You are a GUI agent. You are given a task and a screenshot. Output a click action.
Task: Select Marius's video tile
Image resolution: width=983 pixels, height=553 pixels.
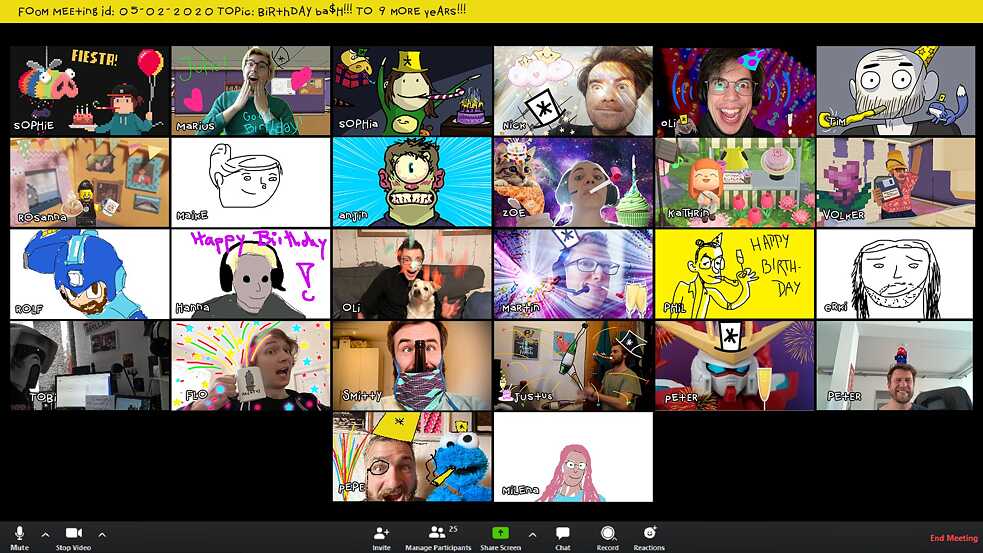pyautogui.click(x=251, y=90)
